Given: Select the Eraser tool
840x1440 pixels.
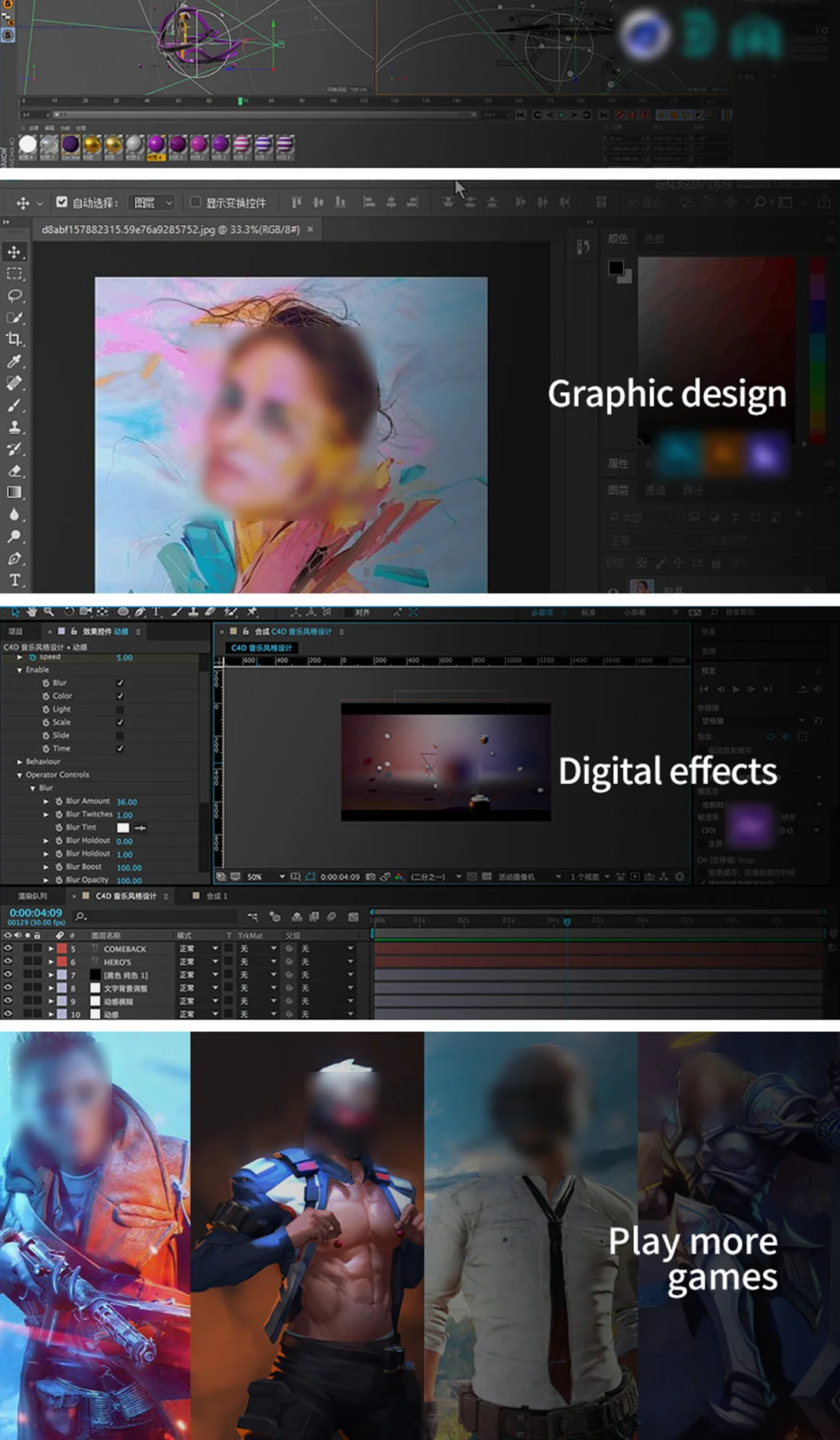Looking at the screenshot, I should (x=15, y=471).
